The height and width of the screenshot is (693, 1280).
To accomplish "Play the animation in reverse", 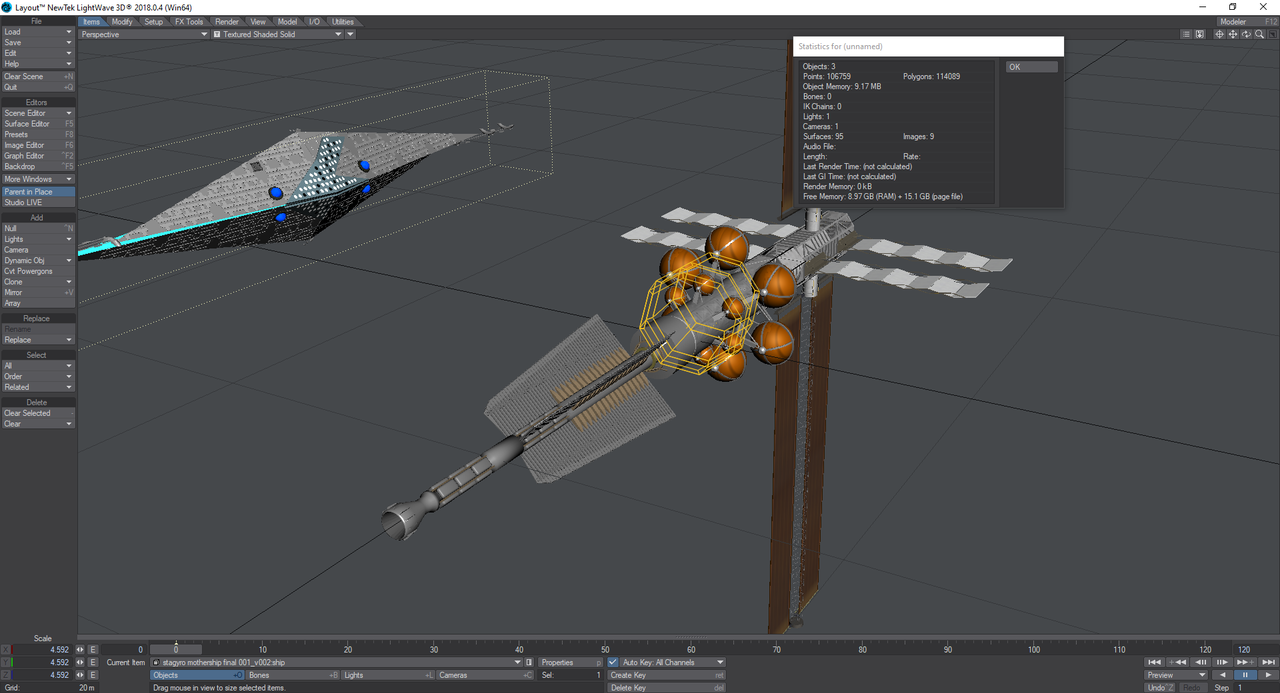I will pos(1222,675).
